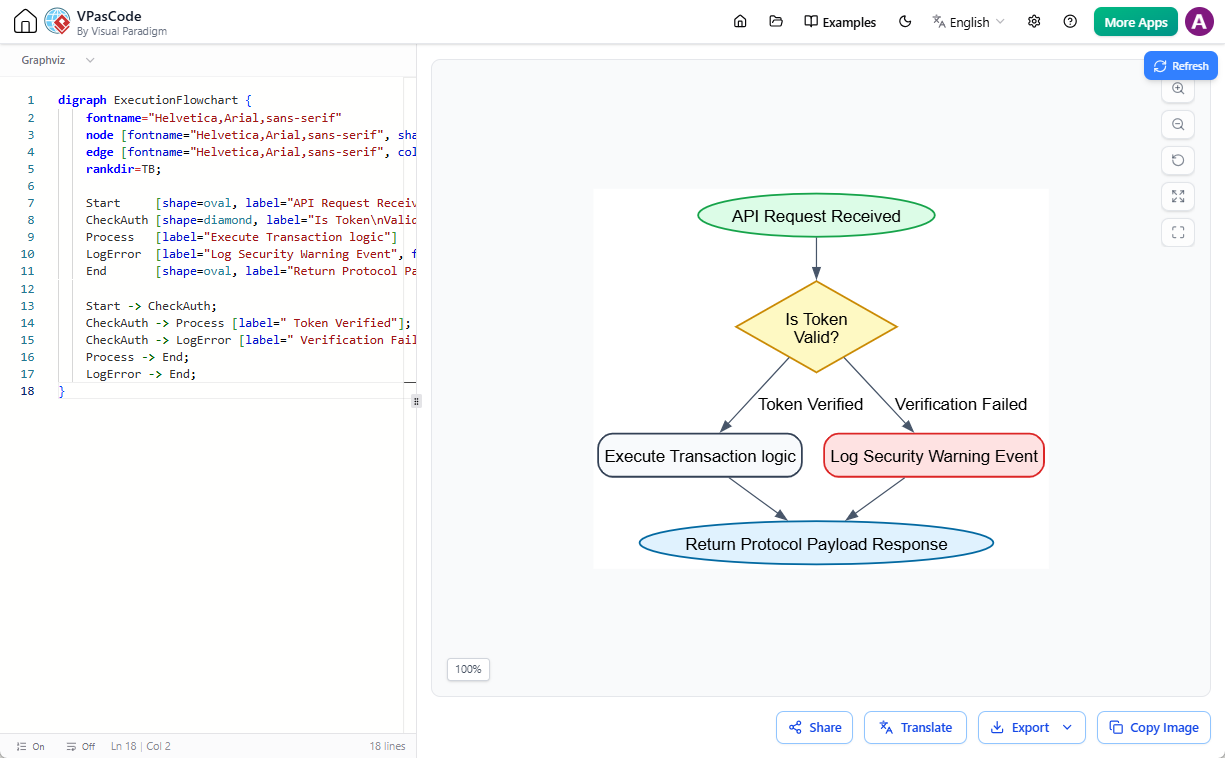Copy Image to clipboard
The image size is (1225, 758).
pos(1153,728)
